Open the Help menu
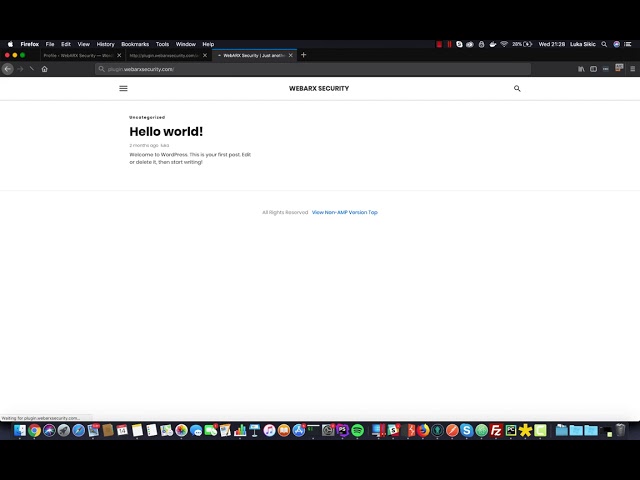The image size is (640, 480). 208,44
